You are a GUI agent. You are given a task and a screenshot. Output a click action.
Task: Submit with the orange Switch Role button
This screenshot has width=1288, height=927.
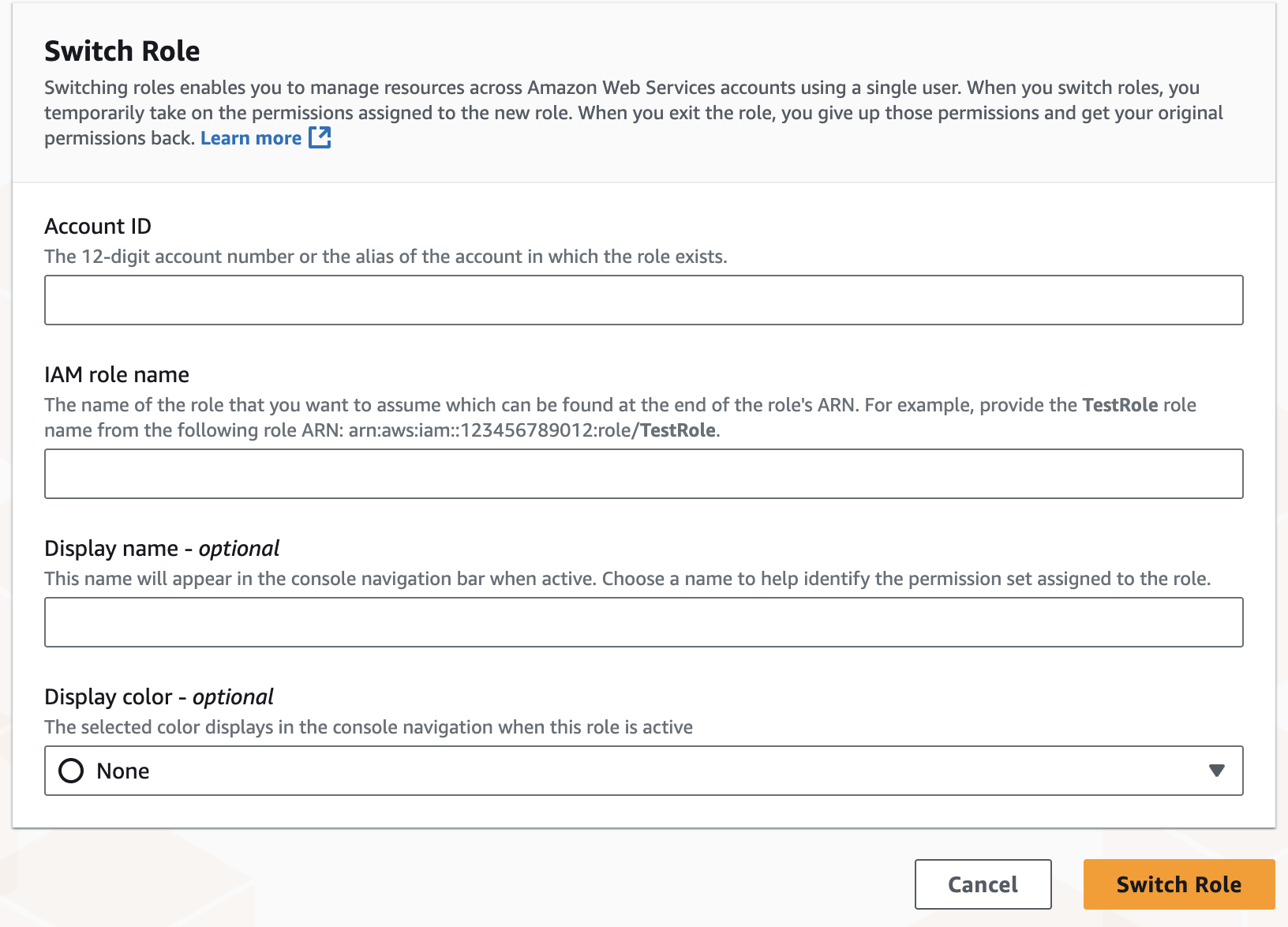pos(1179,884)
